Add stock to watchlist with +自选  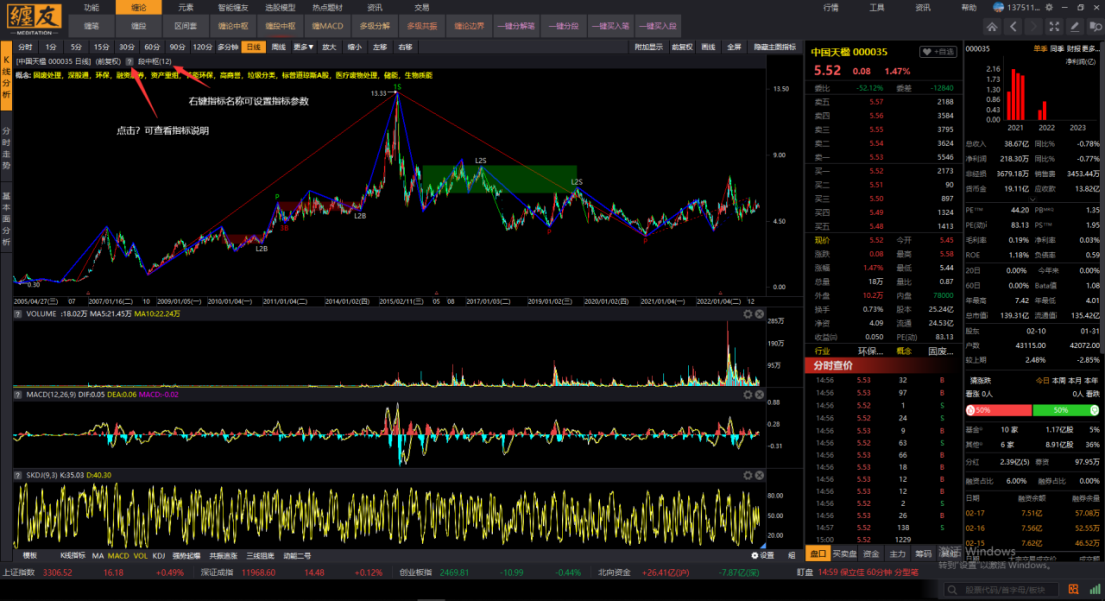[x=939, y=52]
